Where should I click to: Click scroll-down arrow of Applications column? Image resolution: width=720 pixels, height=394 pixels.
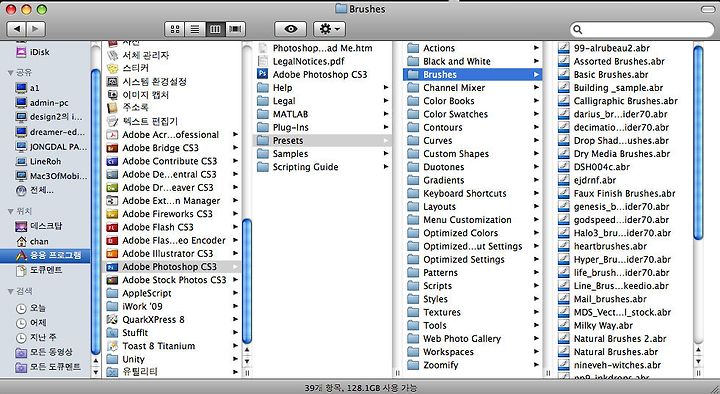coord(247,361)
